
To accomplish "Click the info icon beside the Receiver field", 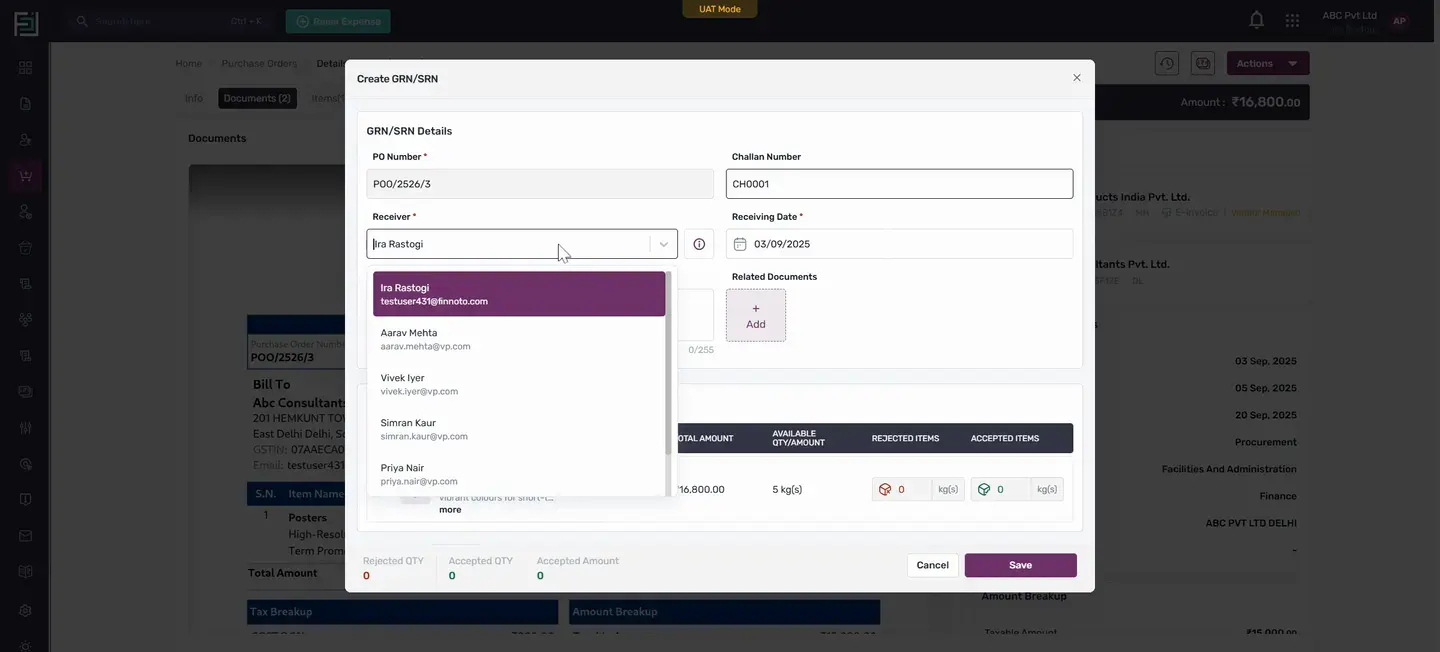I will point(699,244).
